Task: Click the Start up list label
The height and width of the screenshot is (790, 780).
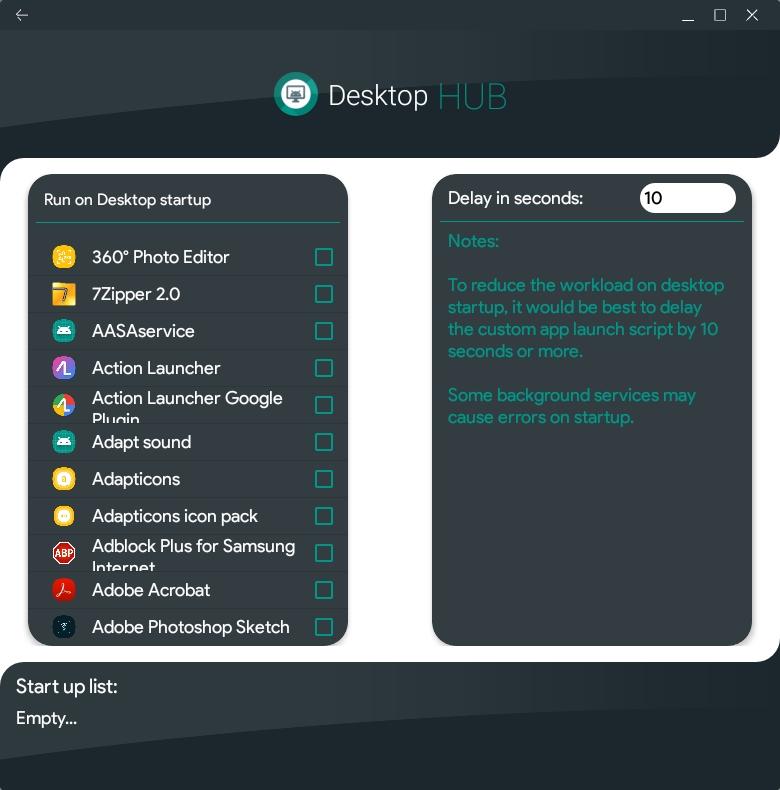Action: point(67,687)
